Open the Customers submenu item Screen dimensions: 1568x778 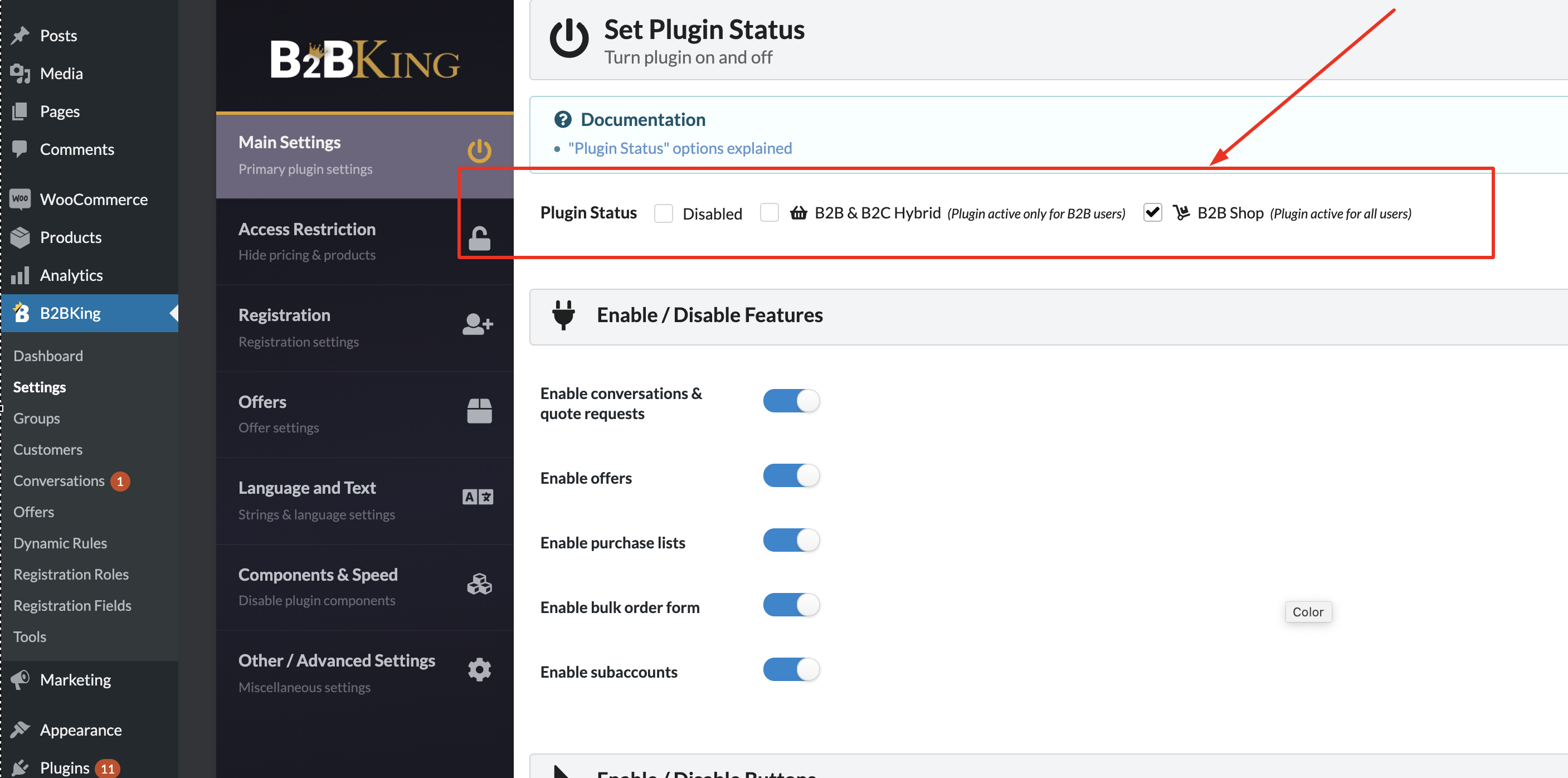tap(48, 449)
